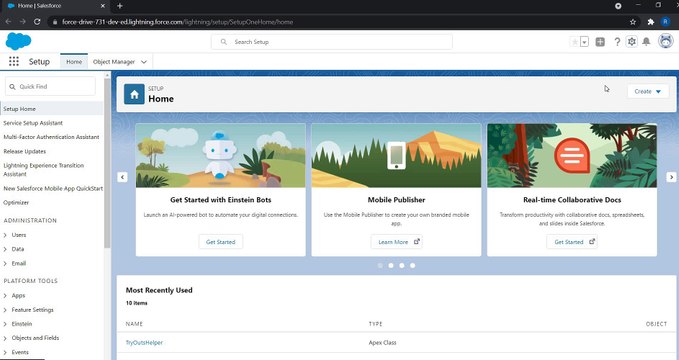This screenshot has height=360, width=679.
Task: Expand the Users tree node
Action: (5, 235)
